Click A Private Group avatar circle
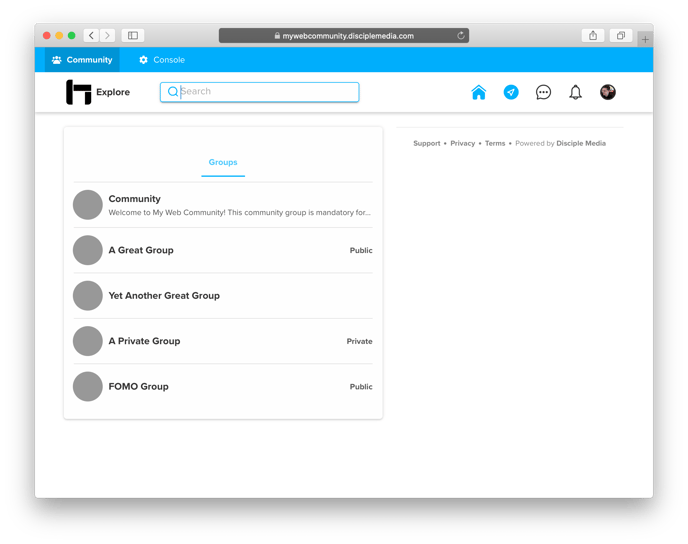This screenshot has width=688, height=544. click(88, 341)
